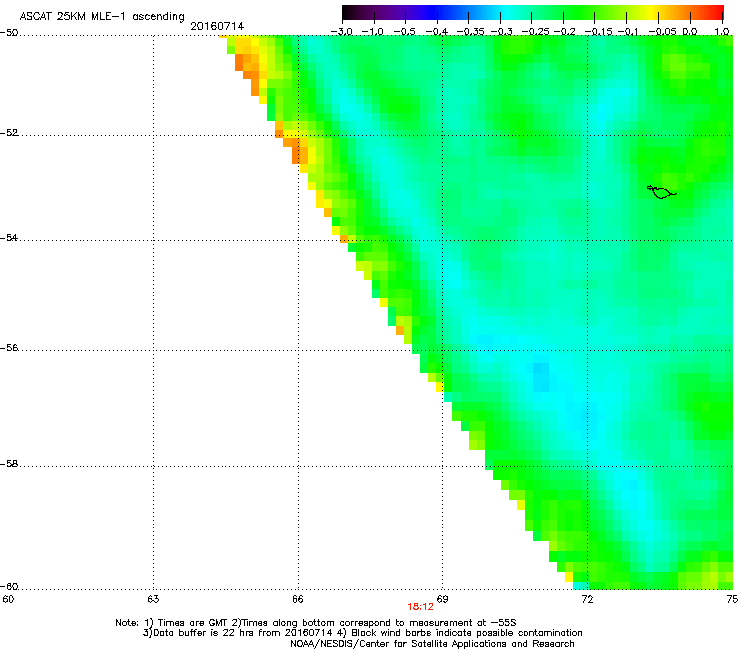This screenshot has height=650, width=740.
Task: Click the red time stamp 18:12
Action: pos(420,607)
